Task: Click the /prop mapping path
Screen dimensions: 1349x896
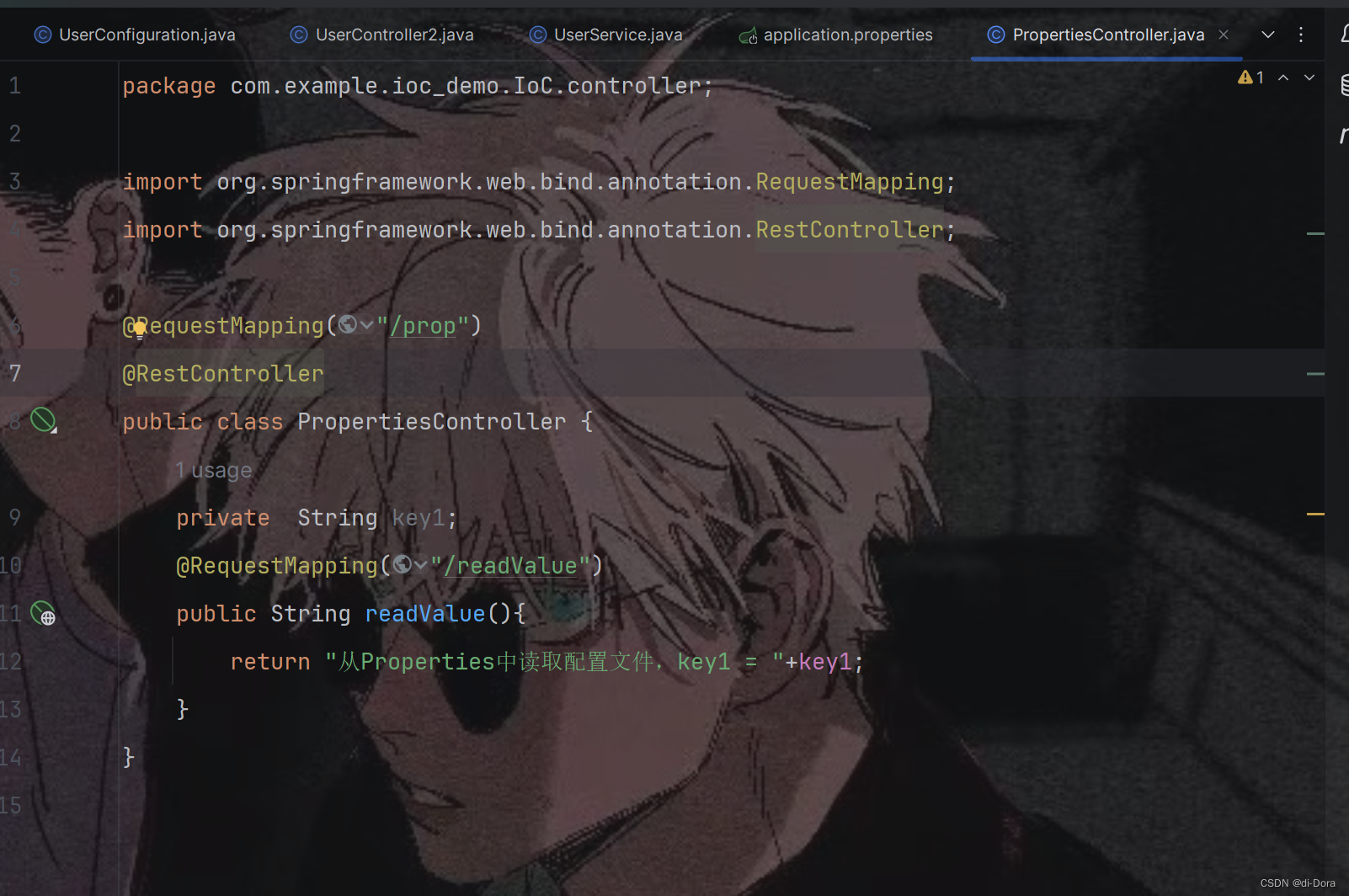Action: (423, 326)
